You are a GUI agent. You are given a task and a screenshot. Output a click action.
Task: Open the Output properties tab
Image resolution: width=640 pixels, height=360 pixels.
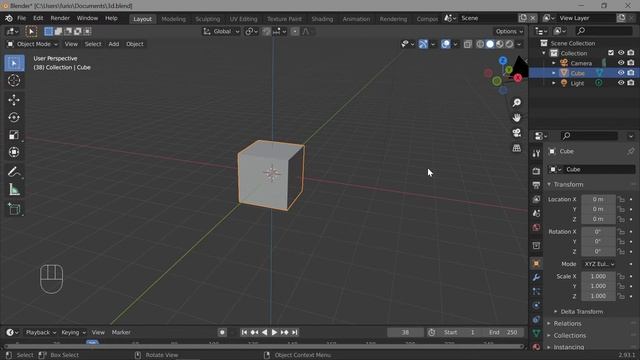click(536, 185)
